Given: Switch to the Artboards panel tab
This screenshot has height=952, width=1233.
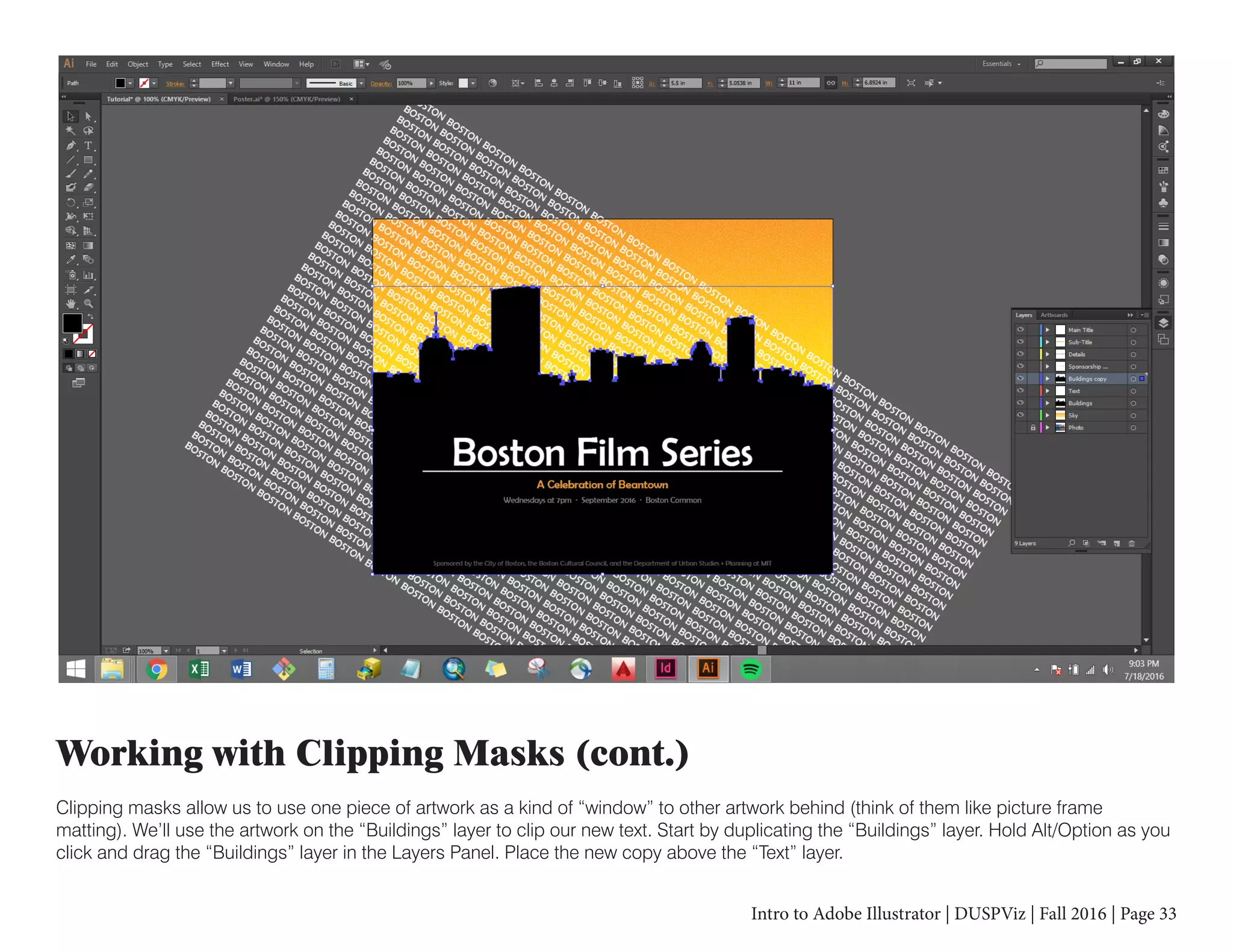Looking at the screenshot, I should [x=1054, y=315].
